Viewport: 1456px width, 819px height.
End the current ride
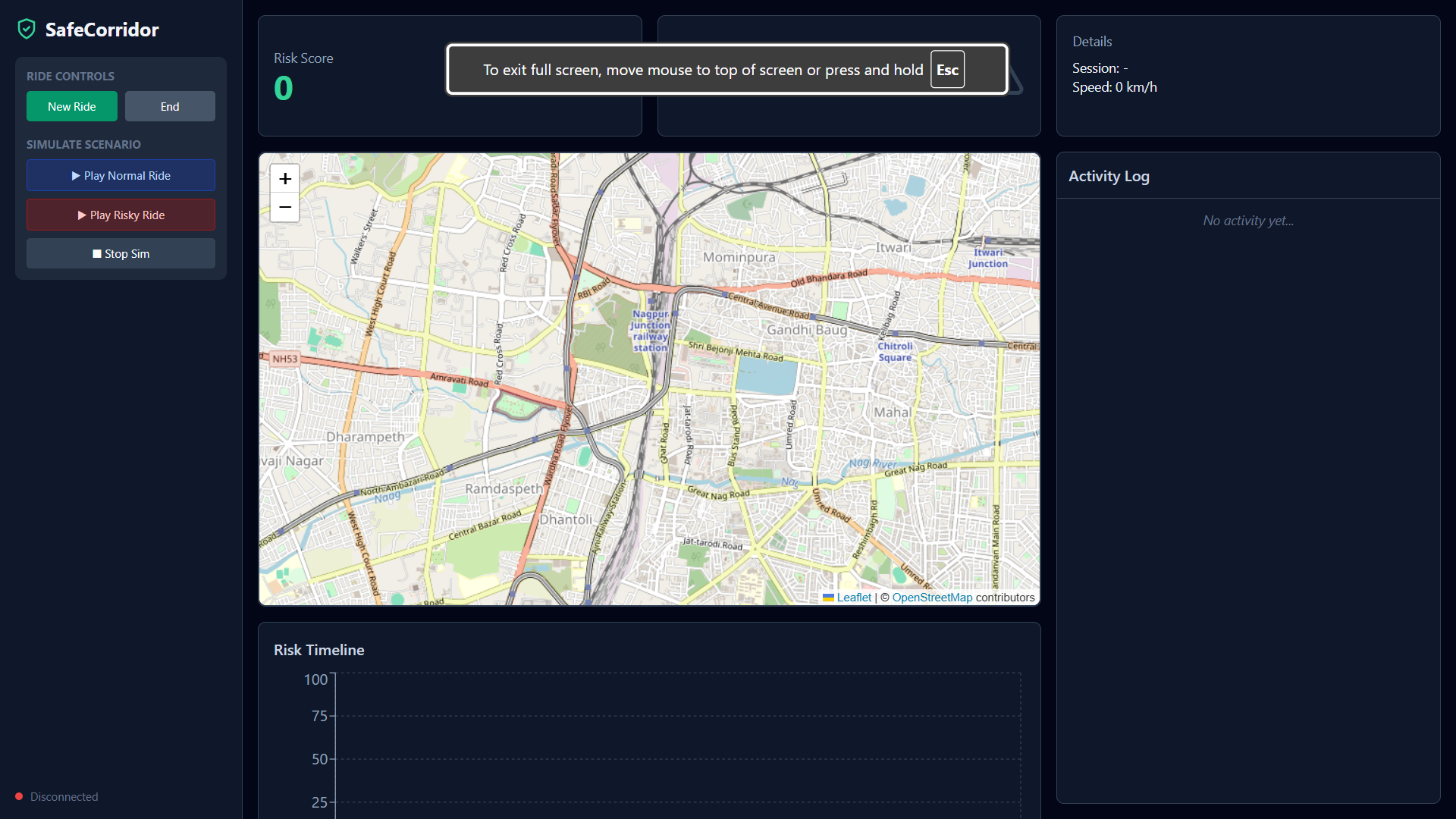(170, 107)
